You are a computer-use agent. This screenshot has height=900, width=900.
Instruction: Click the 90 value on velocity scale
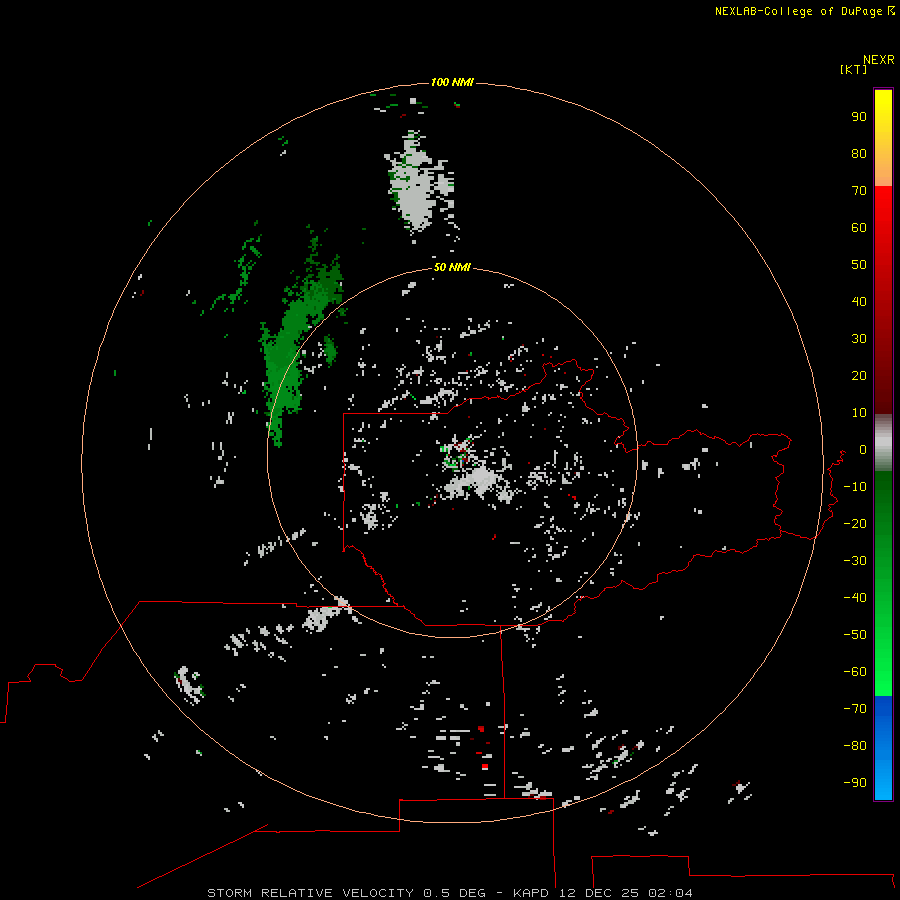(x=859, y=117)
